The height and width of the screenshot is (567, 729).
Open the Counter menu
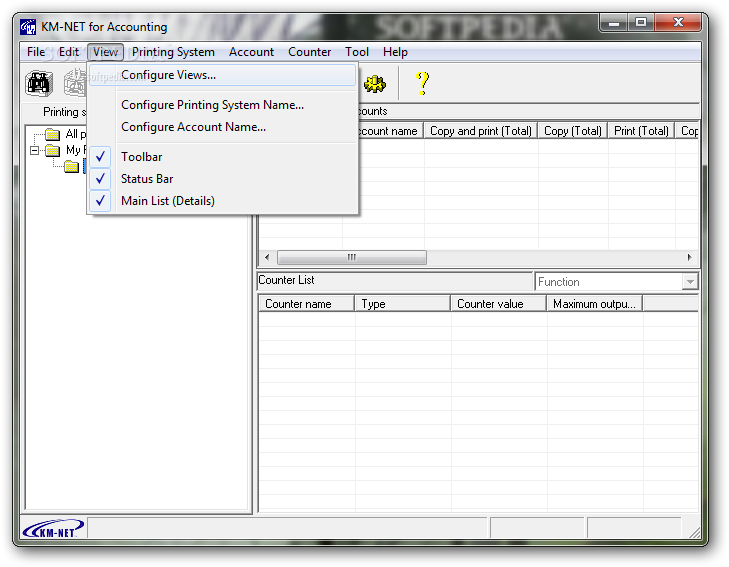[310, 52]
